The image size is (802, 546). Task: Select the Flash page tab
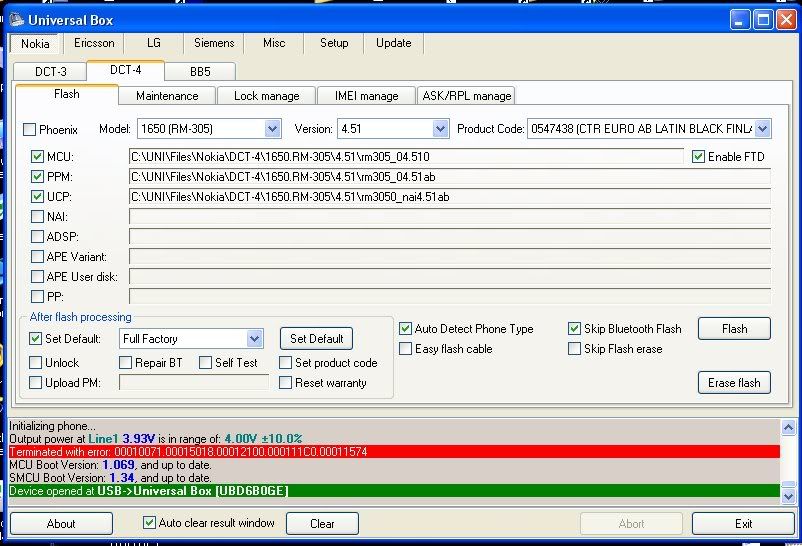[x=67, y=94]
